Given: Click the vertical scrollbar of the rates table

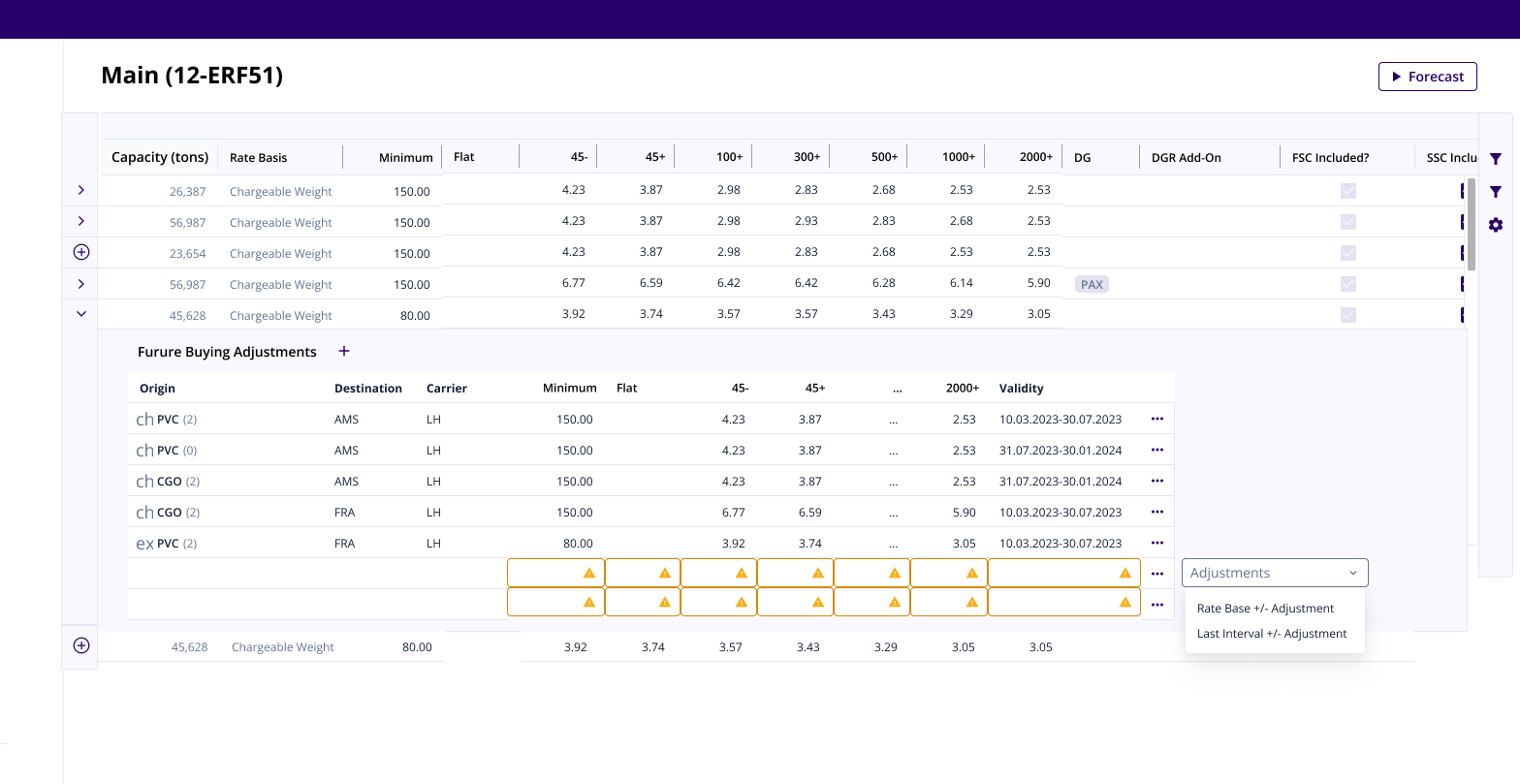Looking at the screenshot, I should pos(1472,224).
